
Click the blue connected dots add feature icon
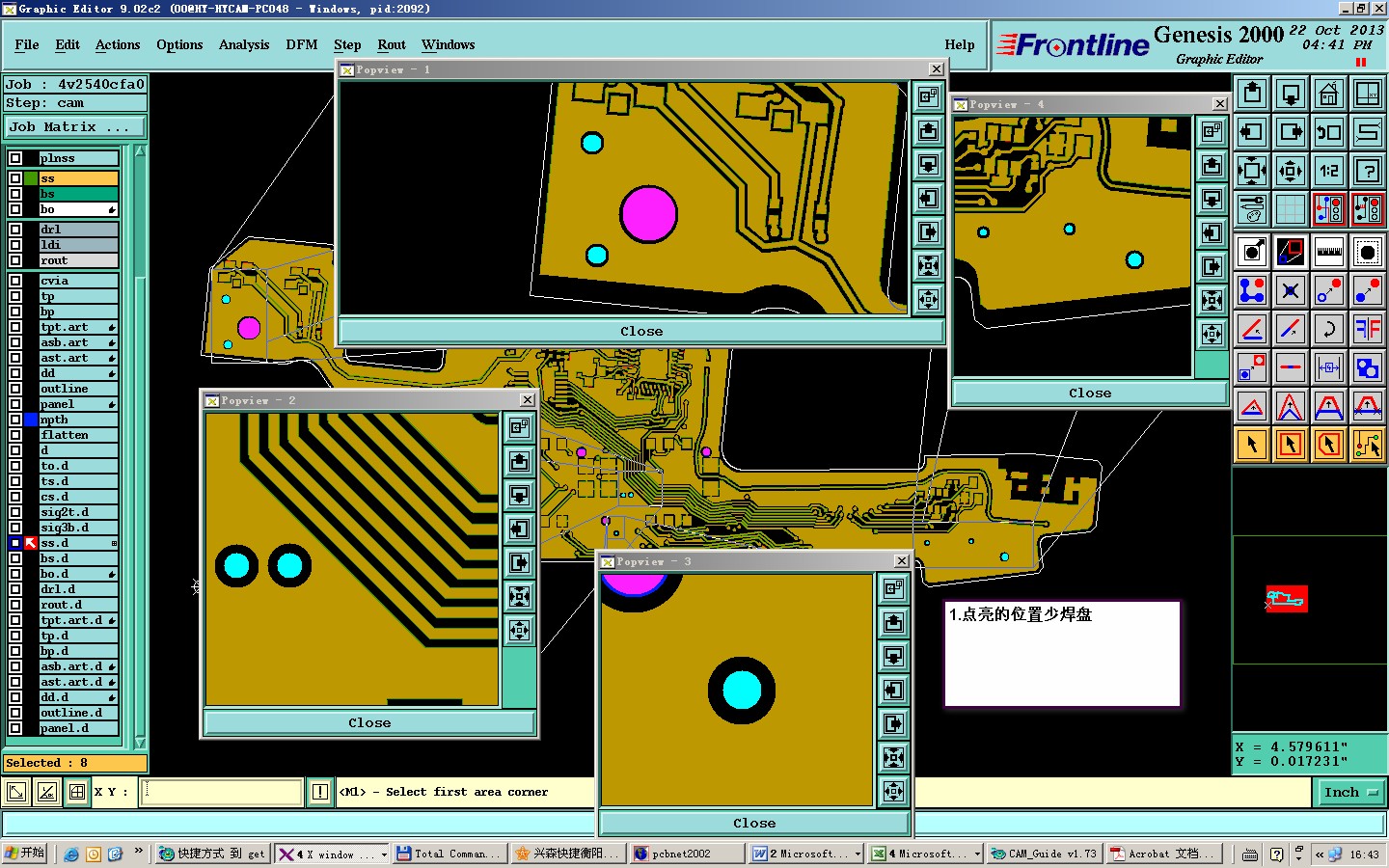click(1252, 290)
